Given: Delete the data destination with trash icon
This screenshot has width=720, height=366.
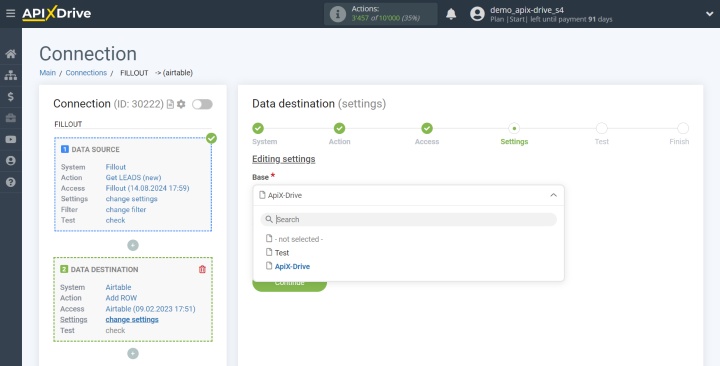Looking at the screenshot, I should pos(202,270).
